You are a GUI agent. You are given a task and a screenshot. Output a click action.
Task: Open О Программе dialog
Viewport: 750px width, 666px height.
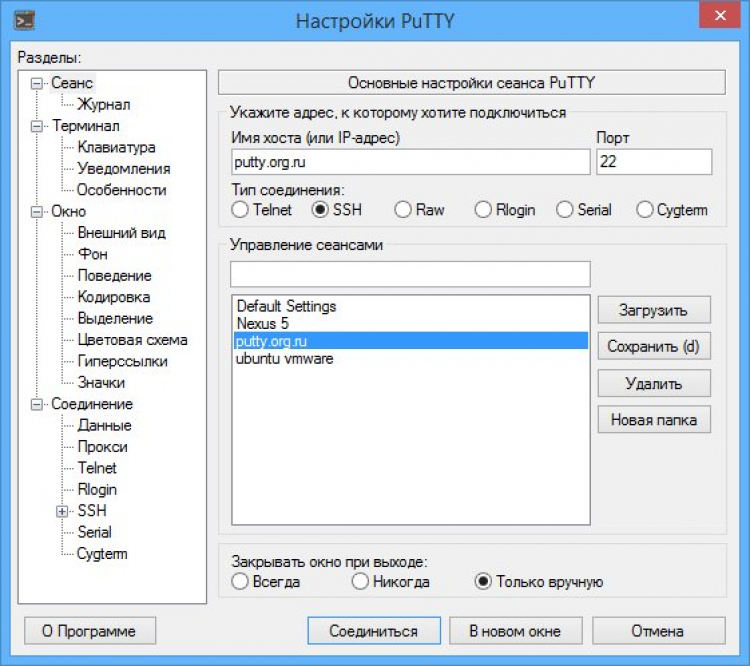(89, 631)
